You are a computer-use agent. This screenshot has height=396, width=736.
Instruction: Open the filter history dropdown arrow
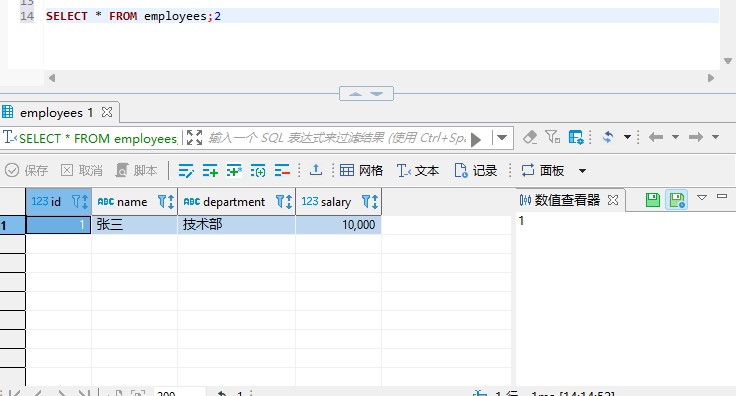[x=502, y=138]
